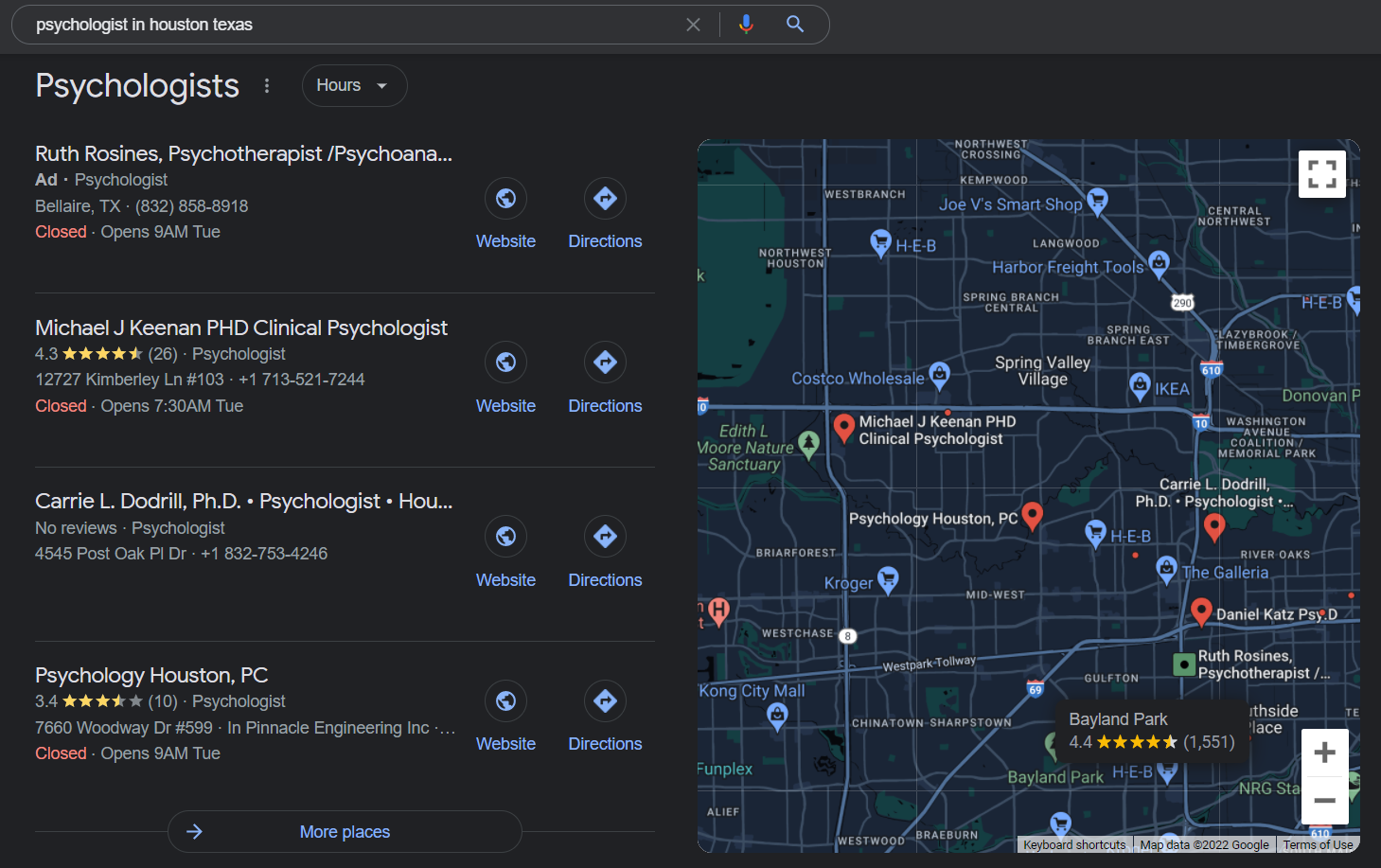This screenshot has width=1381, height=868.
Task: Click Ruth Rosines green ad marker on map
Action: point(1183,664)
